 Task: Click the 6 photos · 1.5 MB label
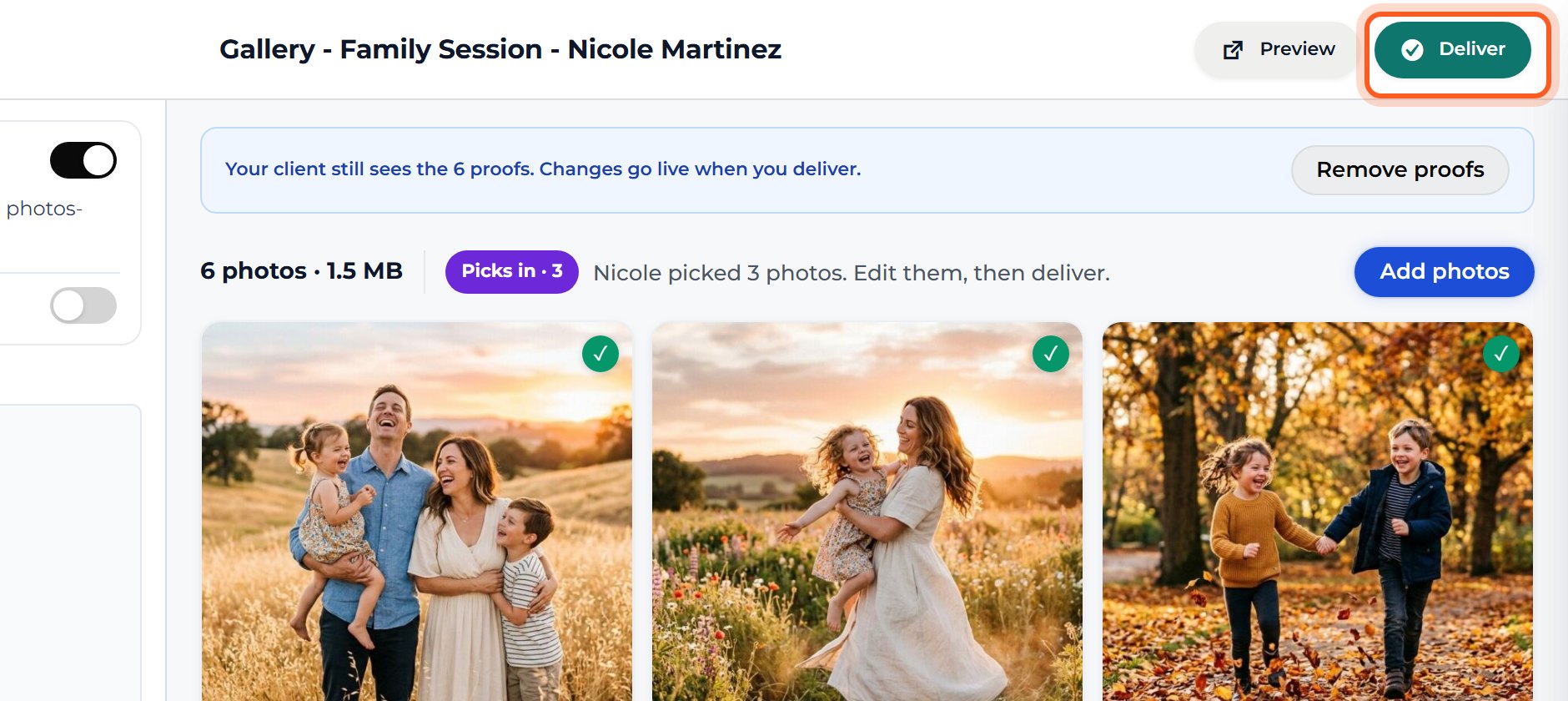(x=301, y=271)
